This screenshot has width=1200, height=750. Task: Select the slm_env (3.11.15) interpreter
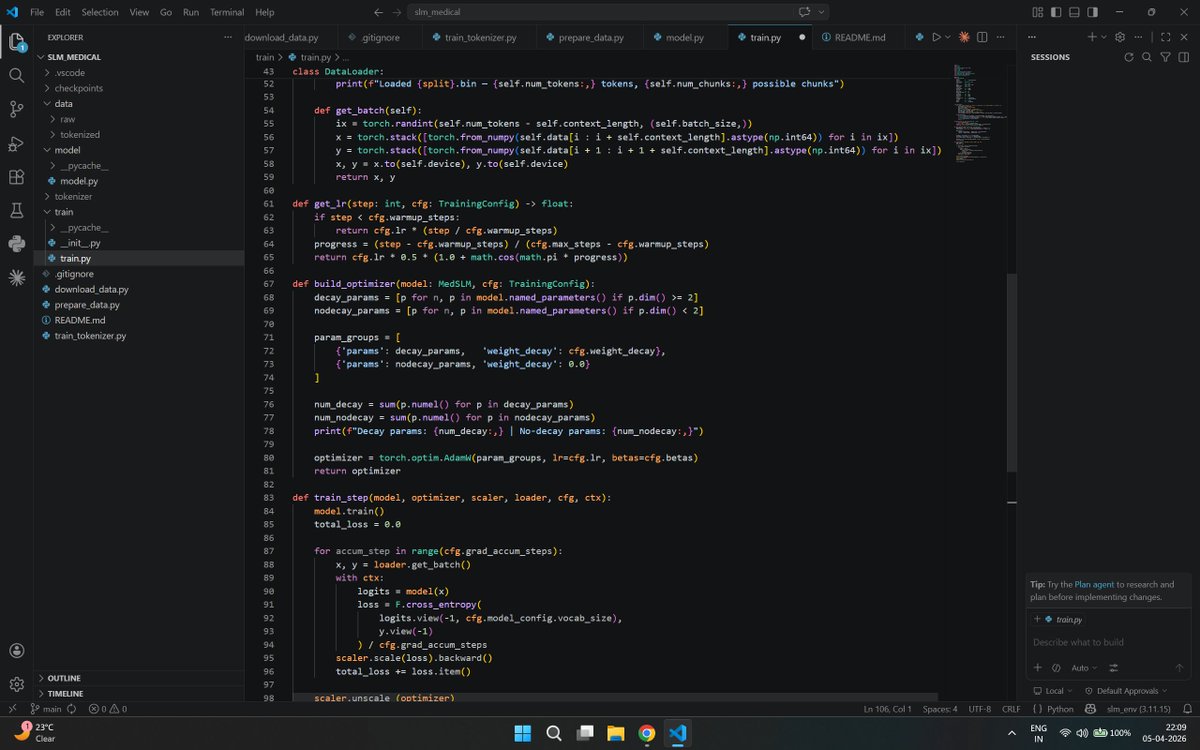[1138, 709]
